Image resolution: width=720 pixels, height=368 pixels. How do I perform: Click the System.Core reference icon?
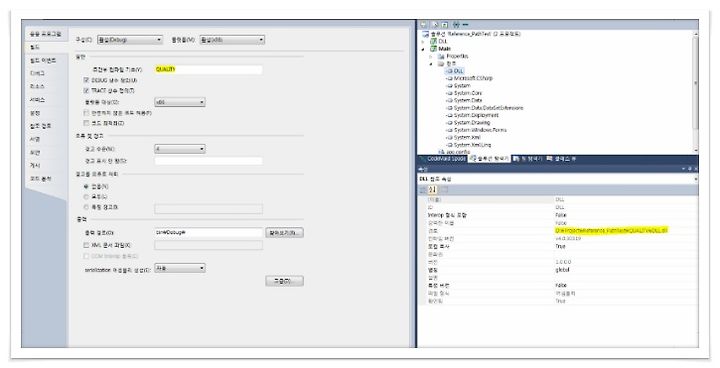[450, 93]
